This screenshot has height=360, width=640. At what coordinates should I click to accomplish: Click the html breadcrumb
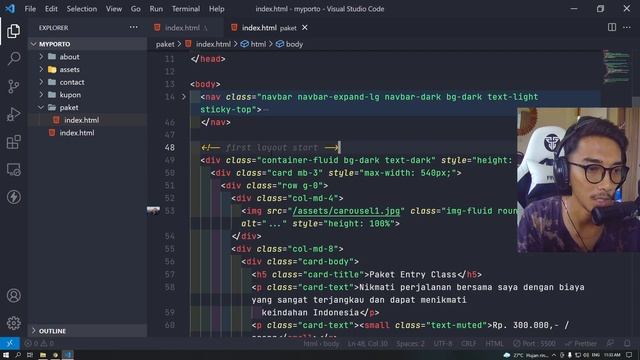[253, 44]
